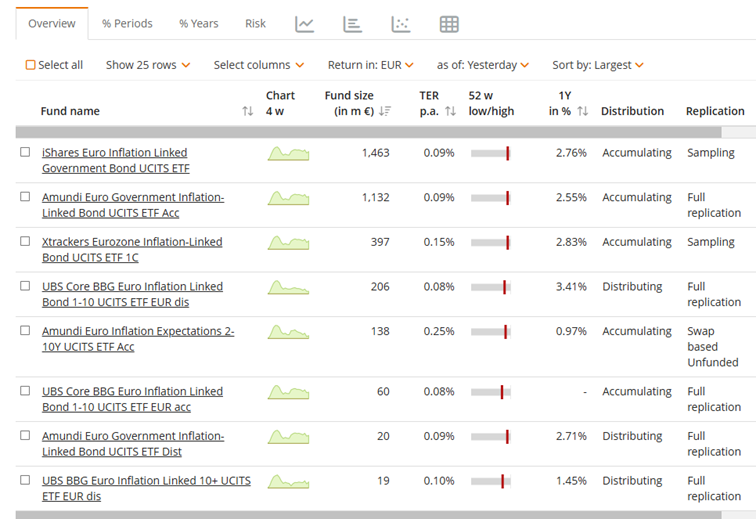Switch to the % Periods tab
756x519 pixels.
tap(127, 24)
